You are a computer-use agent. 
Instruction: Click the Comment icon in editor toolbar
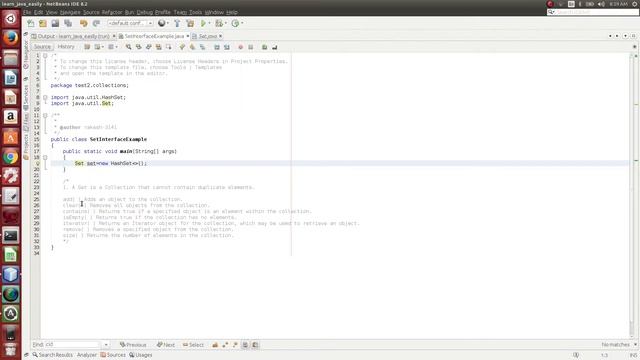click(264, 47)
